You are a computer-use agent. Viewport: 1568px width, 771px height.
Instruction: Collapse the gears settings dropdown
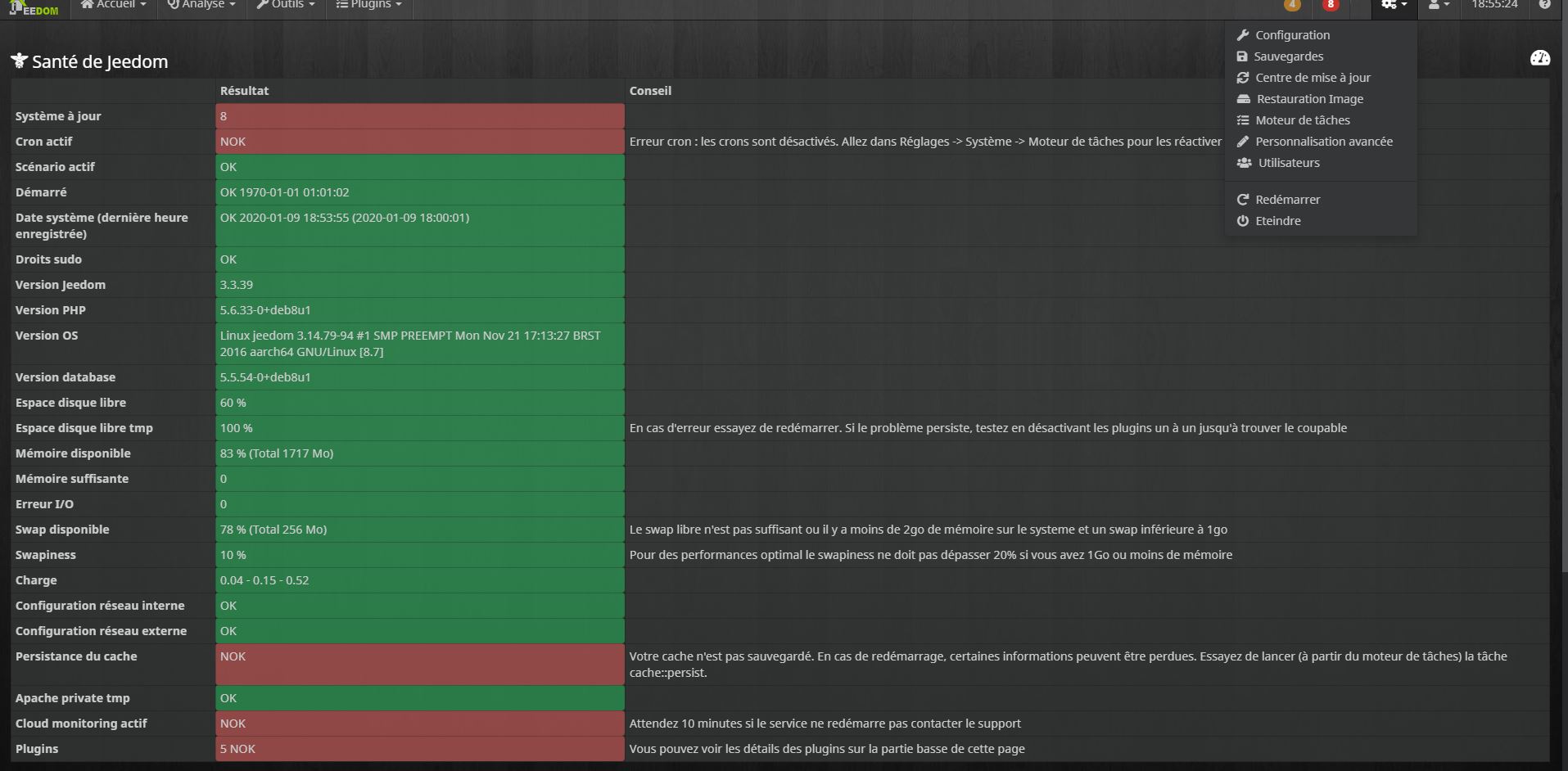pyautogui.click(x=1394, y=5)
